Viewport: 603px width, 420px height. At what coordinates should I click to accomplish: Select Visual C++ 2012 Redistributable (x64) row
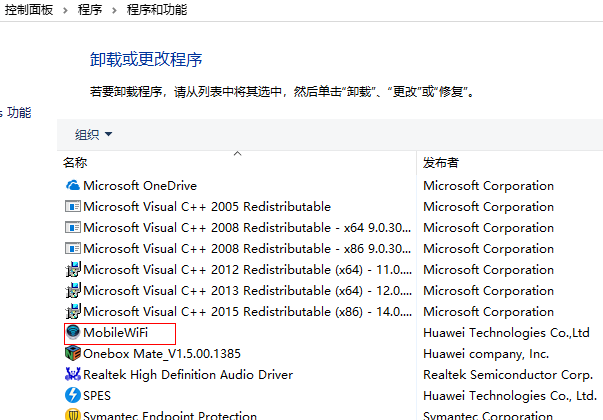click(x=247, y=270)
